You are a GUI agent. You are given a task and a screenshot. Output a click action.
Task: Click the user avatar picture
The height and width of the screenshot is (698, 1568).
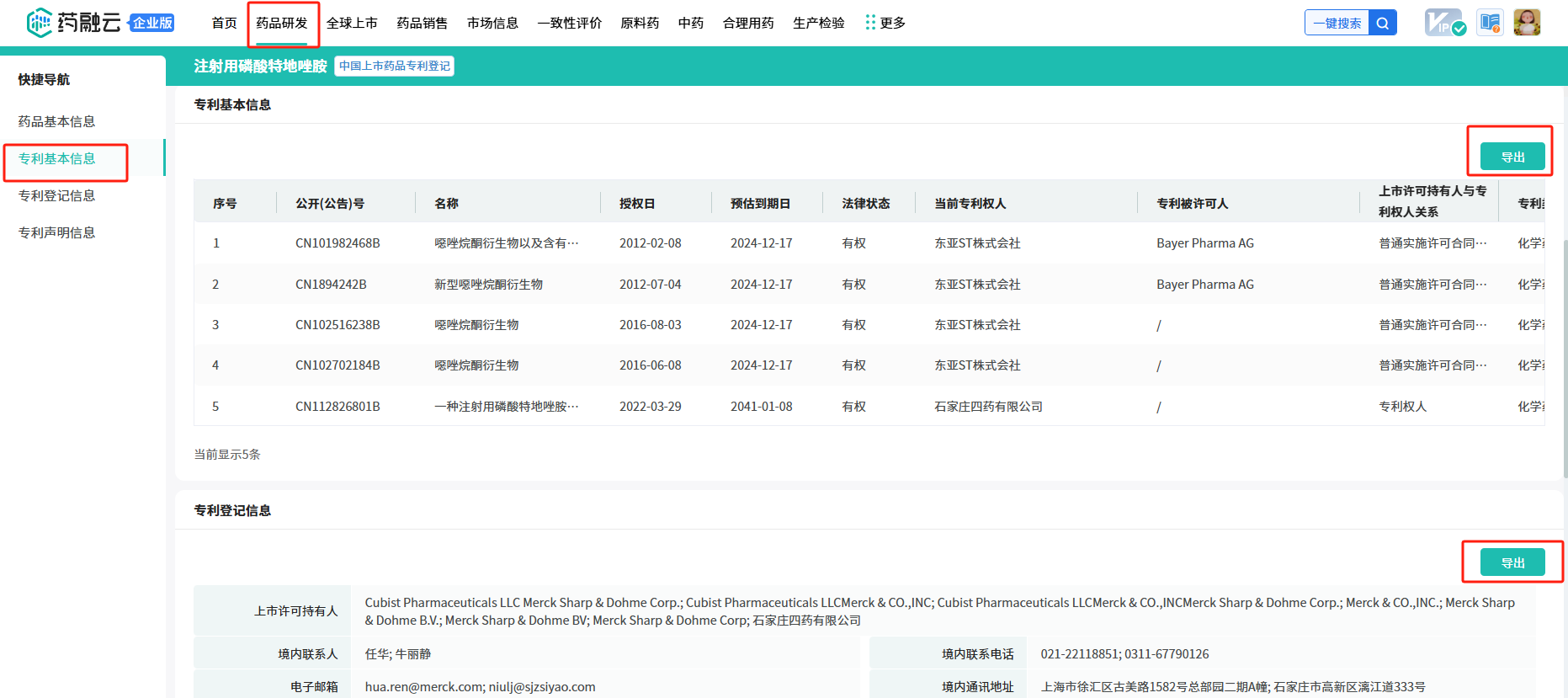(x=1527, y=23)
